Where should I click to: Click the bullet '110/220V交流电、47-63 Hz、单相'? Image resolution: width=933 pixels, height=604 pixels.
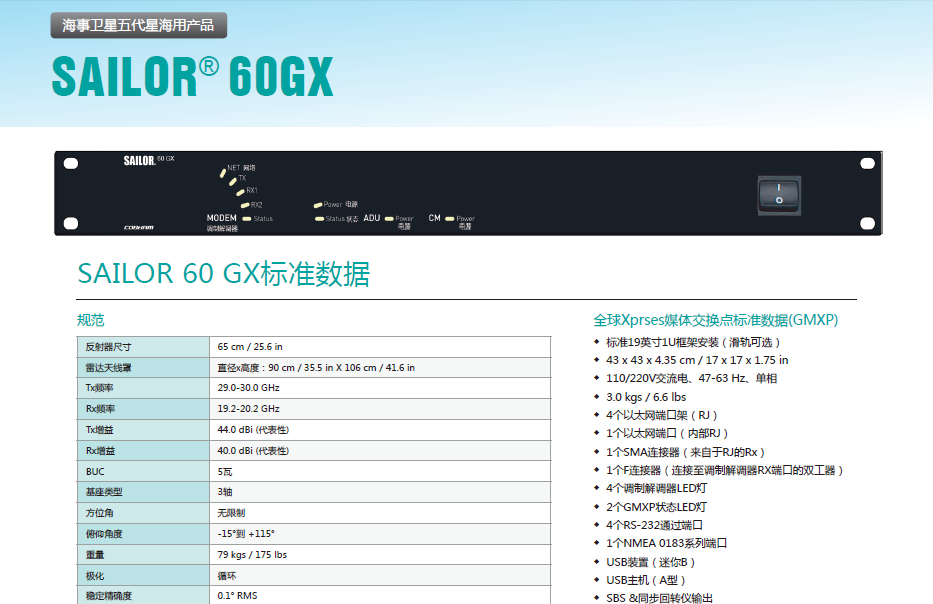click(691, 378)
